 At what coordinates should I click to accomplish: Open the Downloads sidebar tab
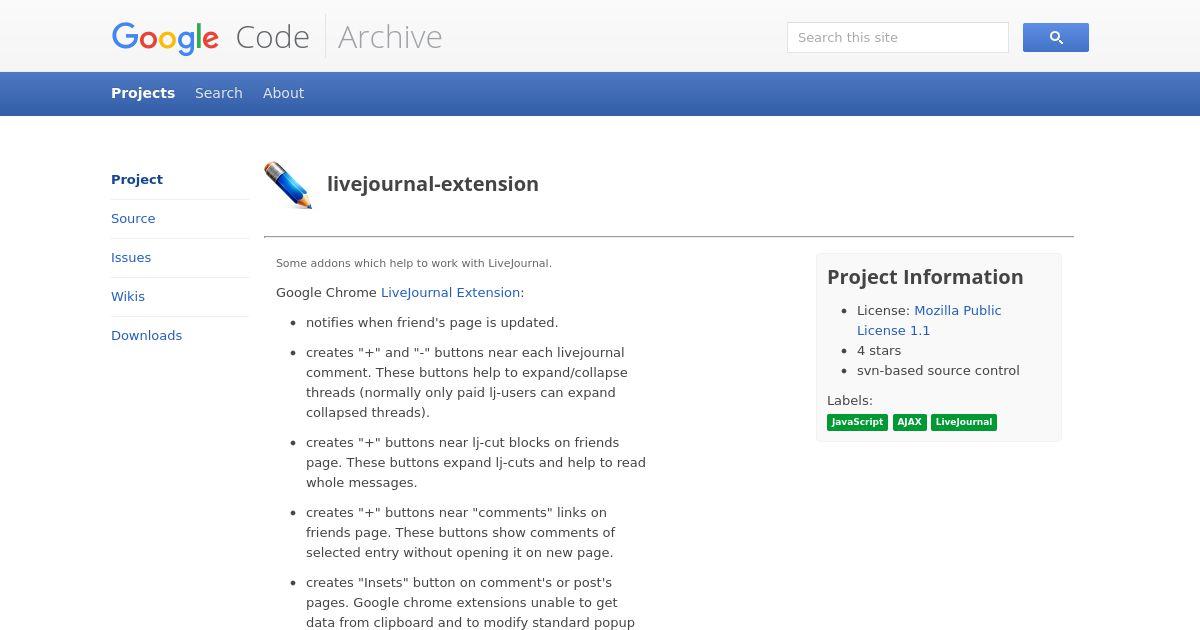(x=146, y=336)
